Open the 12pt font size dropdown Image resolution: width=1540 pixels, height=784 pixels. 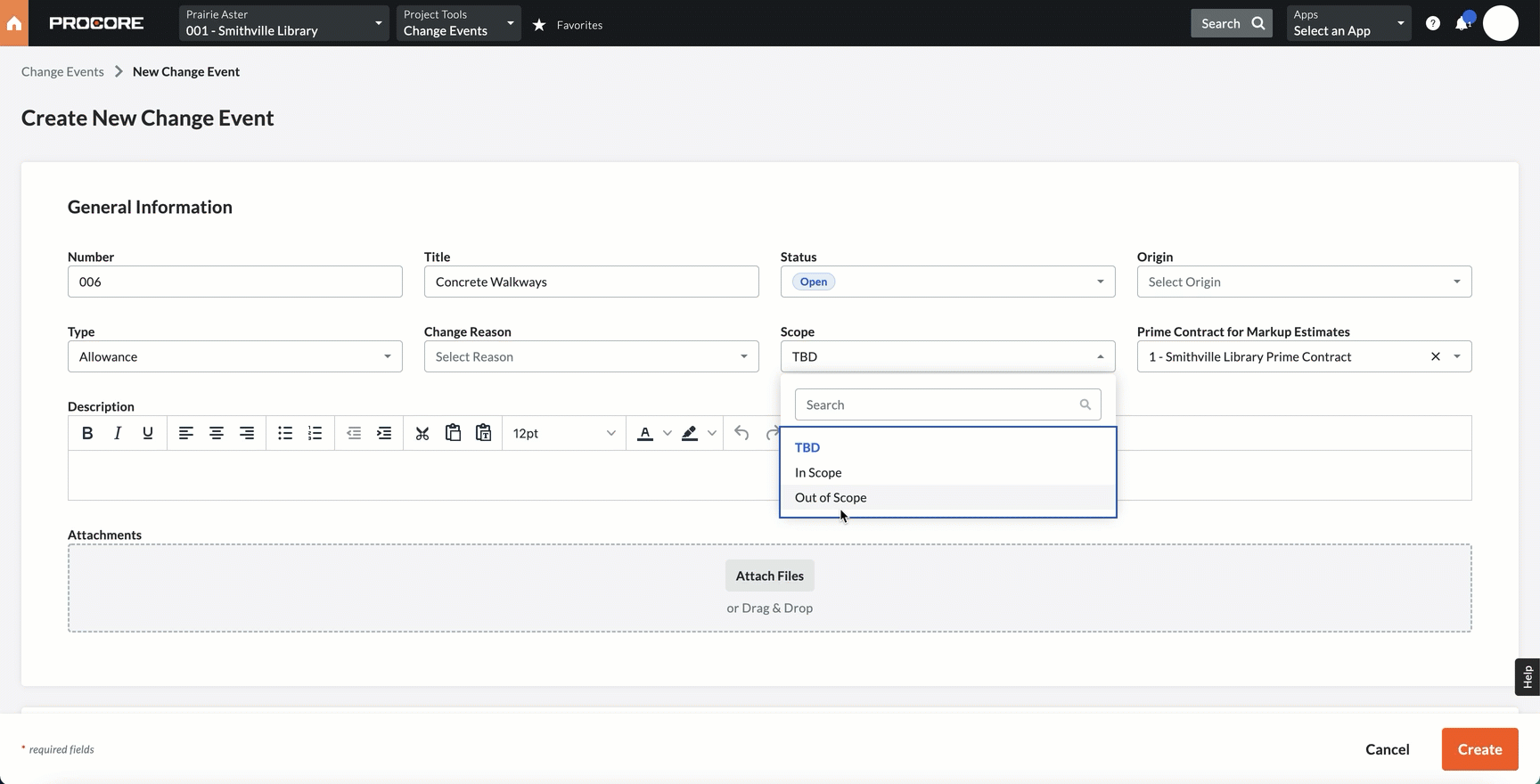tap(564, 433)
